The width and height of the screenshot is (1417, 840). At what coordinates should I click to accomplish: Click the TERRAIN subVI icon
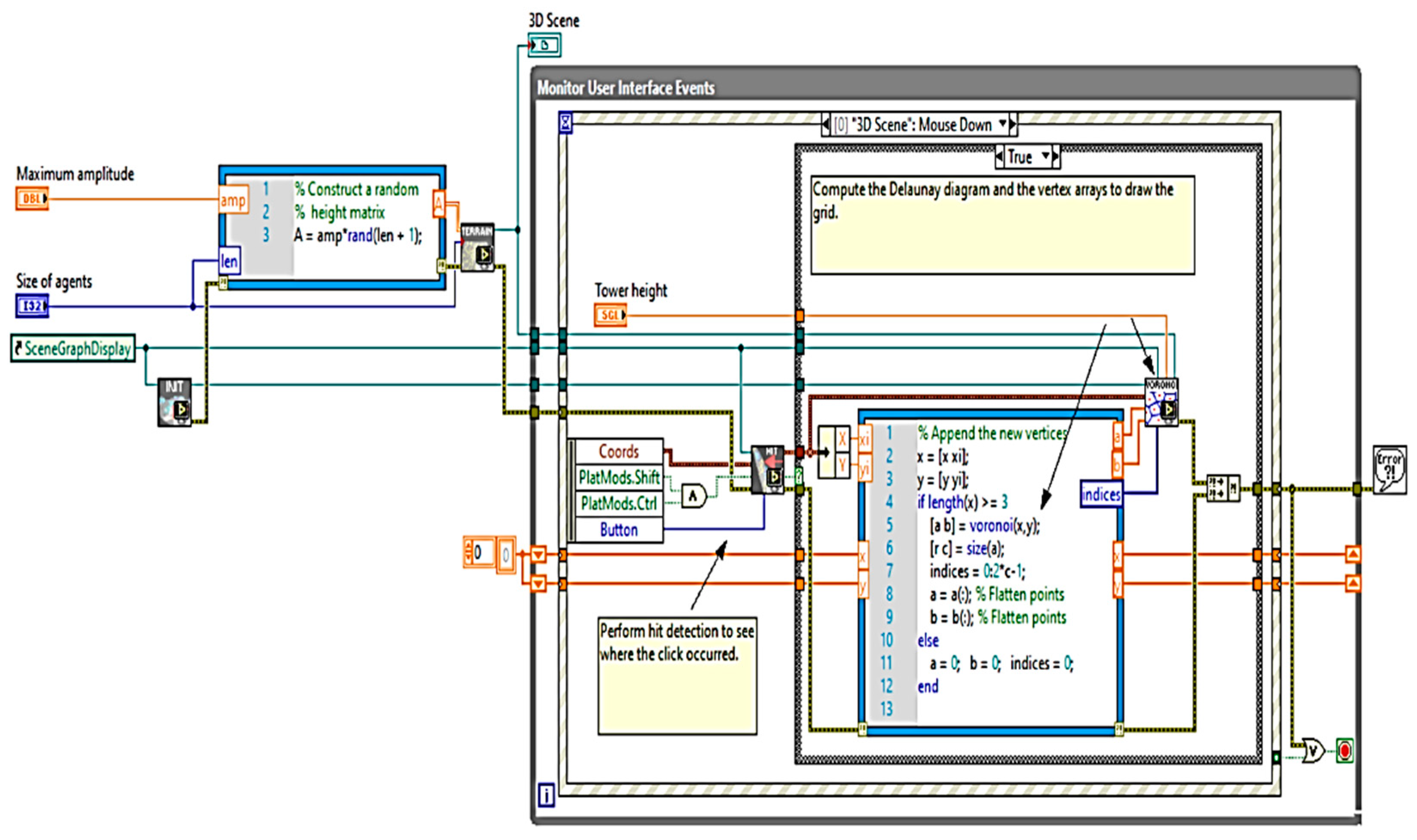[x=477, y=247]
